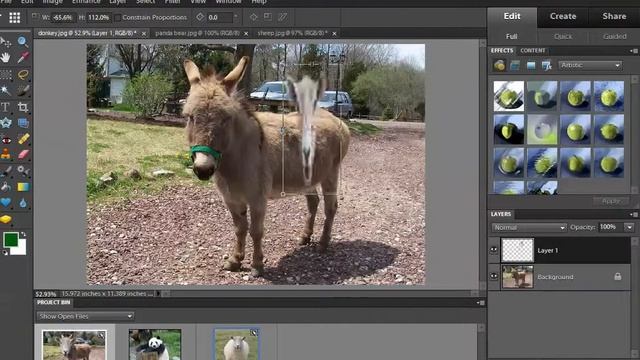Show All effects icon with fx

point(547,65)
